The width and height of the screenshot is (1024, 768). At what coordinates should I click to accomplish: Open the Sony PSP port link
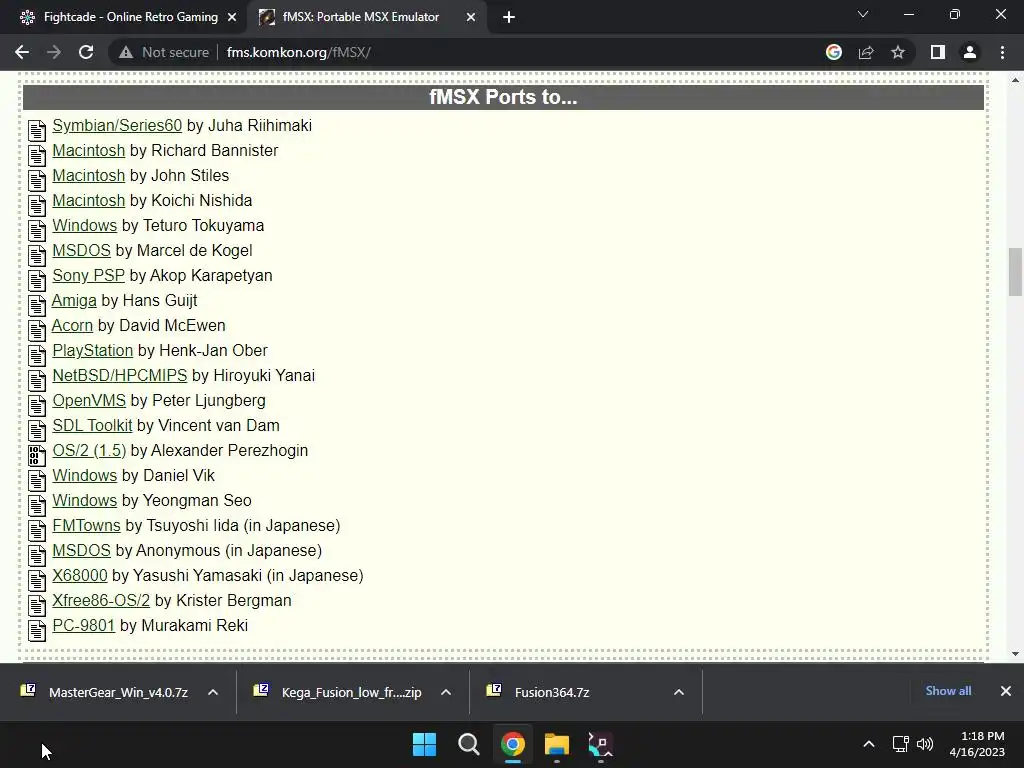pos(88,276)
